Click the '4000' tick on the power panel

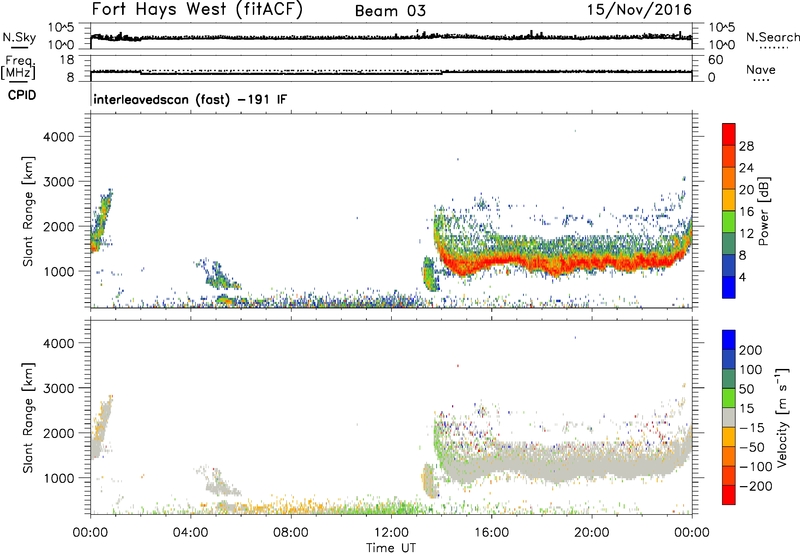[x=58, y=137]
